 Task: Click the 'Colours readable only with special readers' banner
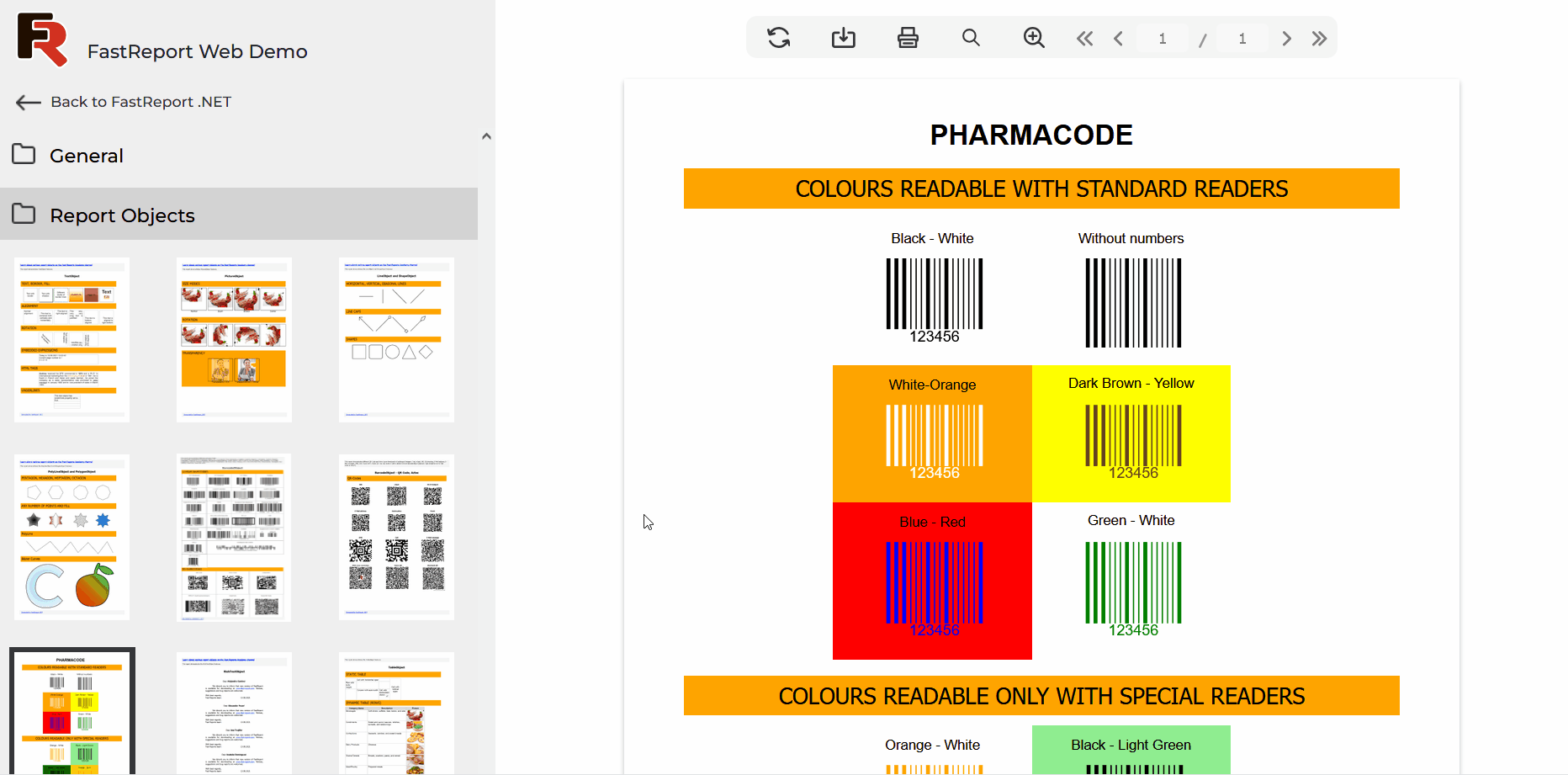click(1041, 696)
